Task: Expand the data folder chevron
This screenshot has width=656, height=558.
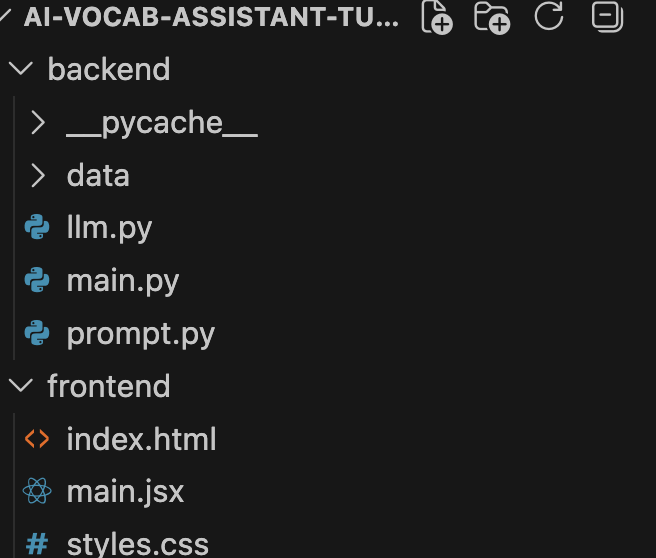Action: [38, 176]
